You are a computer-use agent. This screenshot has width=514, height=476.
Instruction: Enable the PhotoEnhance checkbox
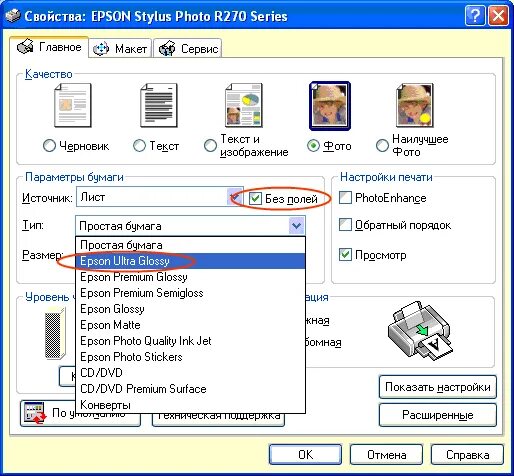pos(345,198)
